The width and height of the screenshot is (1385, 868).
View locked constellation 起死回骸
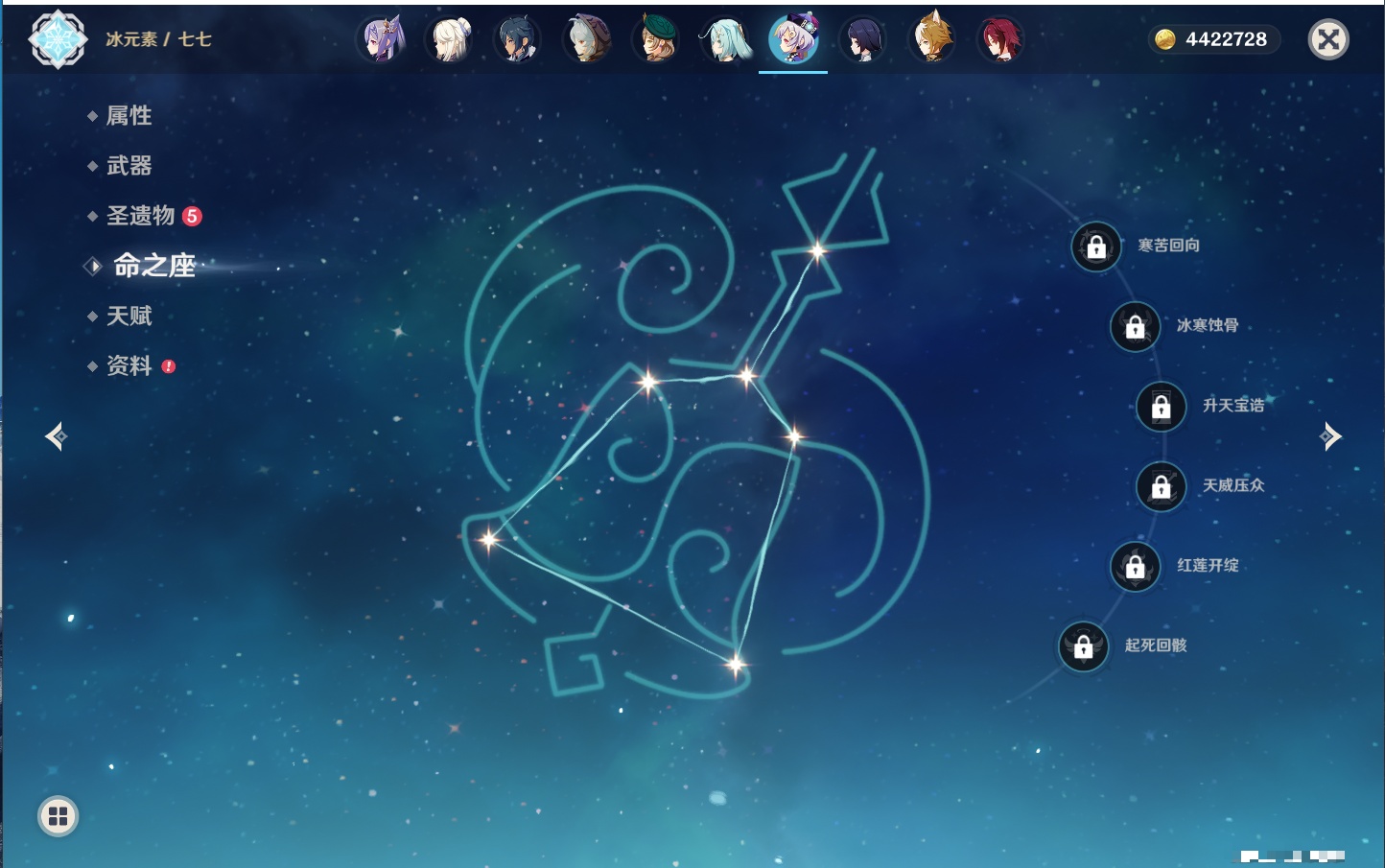(1083, 646)
